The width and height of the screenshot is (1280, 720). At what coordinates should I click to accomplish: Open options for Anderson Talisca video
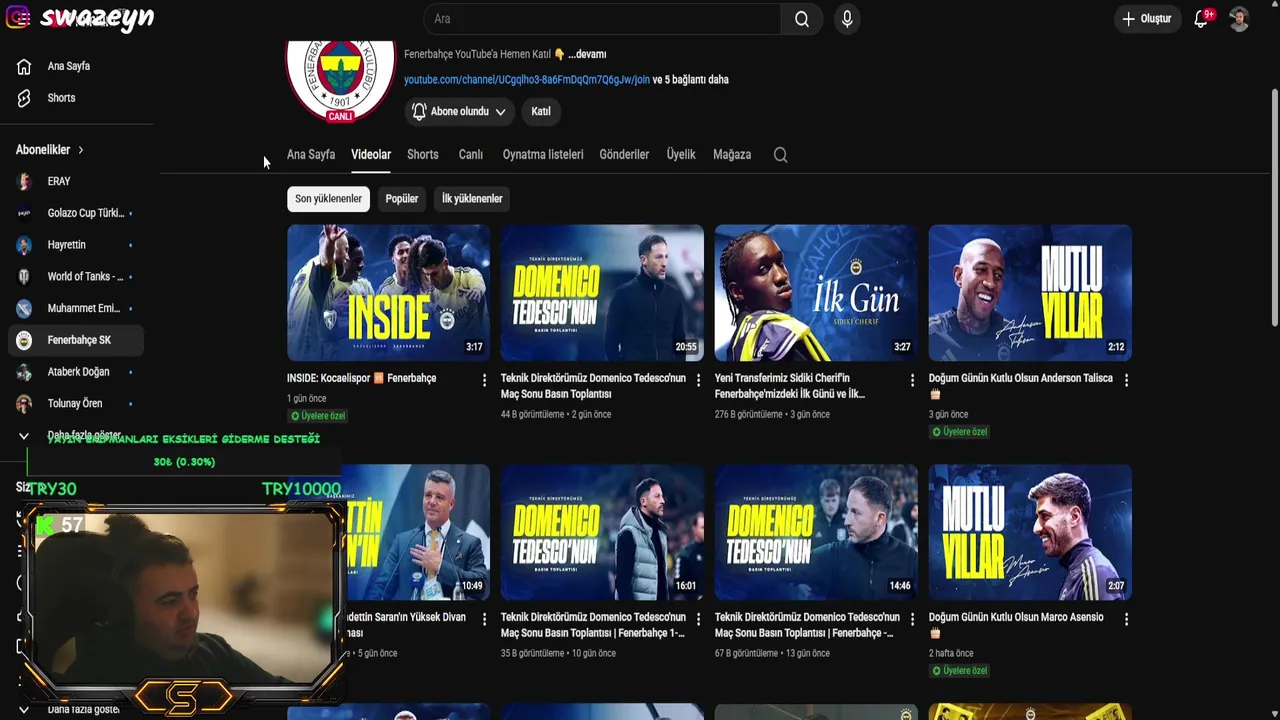[1126, 380]
